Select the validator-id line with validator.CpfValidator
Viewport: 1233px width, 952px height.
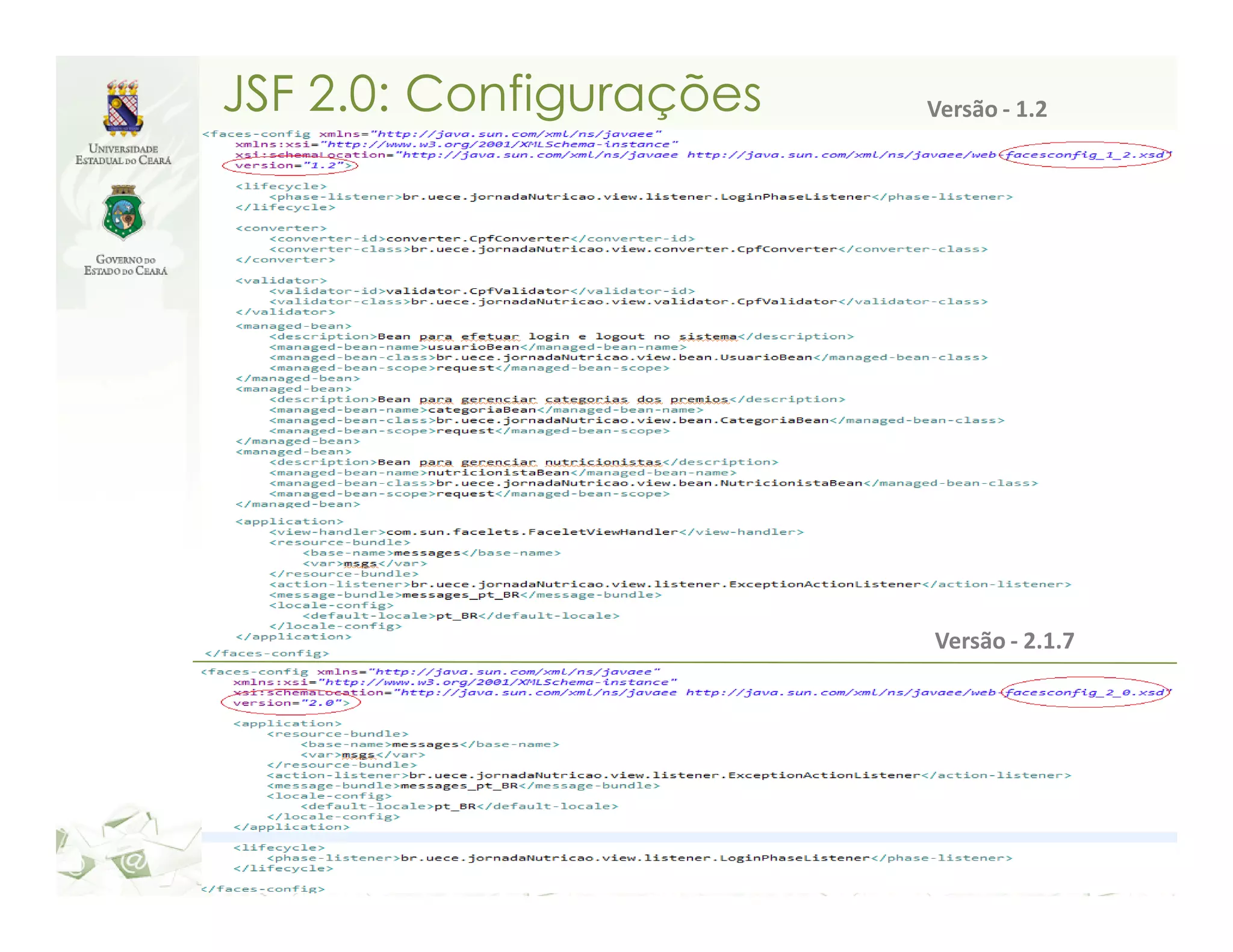coord(482,291)
